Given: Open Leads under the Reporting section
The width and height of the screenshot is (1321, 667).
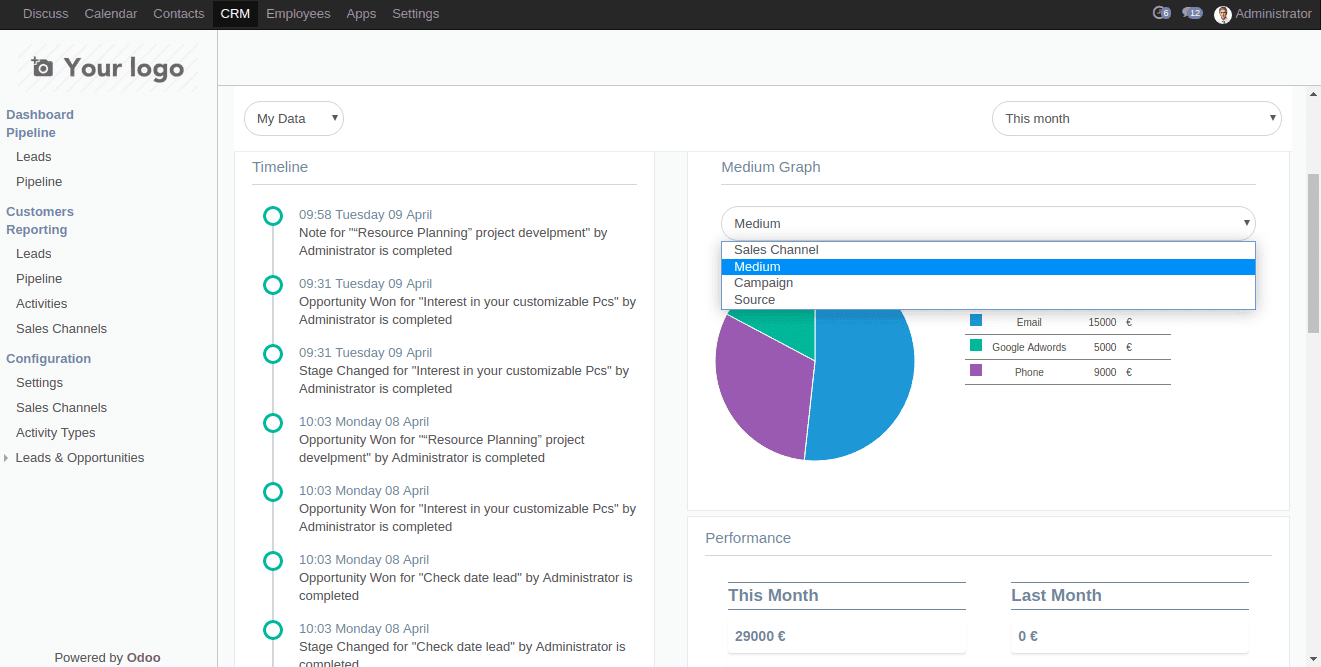Looking at the screenshot, I should [34, 254].
